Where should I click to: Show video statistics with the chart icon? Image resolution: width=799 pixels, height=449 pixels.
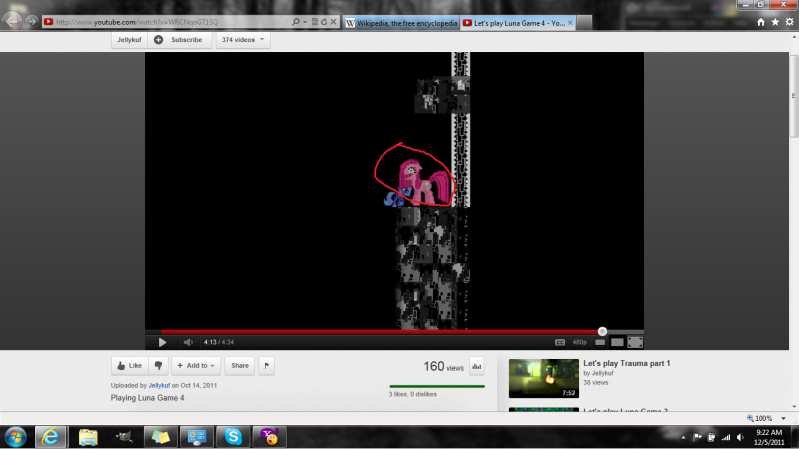(476, 366)
